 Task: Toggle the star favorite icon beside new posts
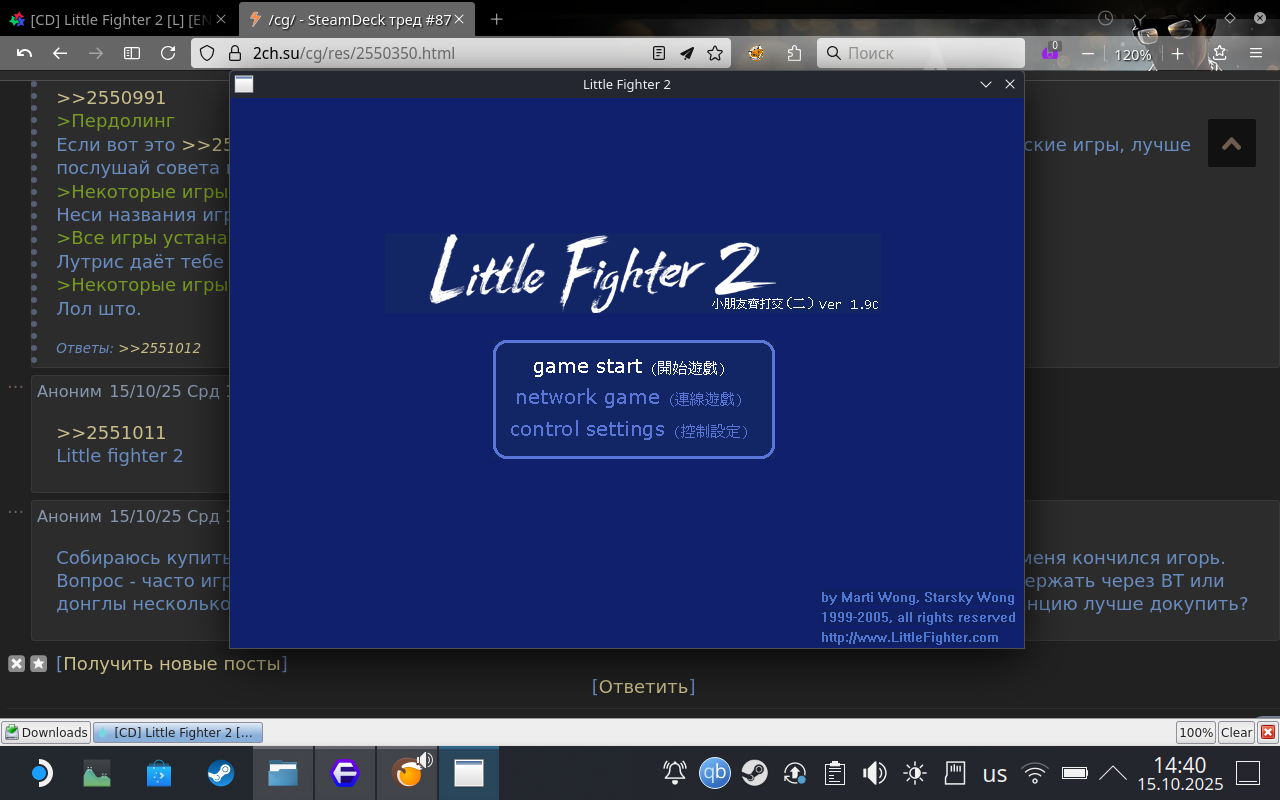[x=39, y=663]
